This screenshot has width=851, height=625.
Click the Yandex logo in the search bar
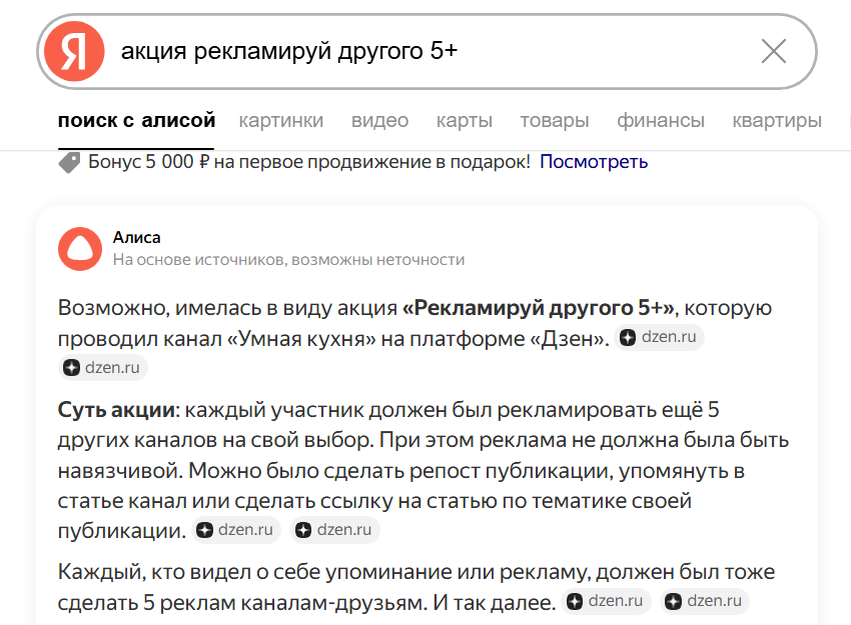coord(74,52)
